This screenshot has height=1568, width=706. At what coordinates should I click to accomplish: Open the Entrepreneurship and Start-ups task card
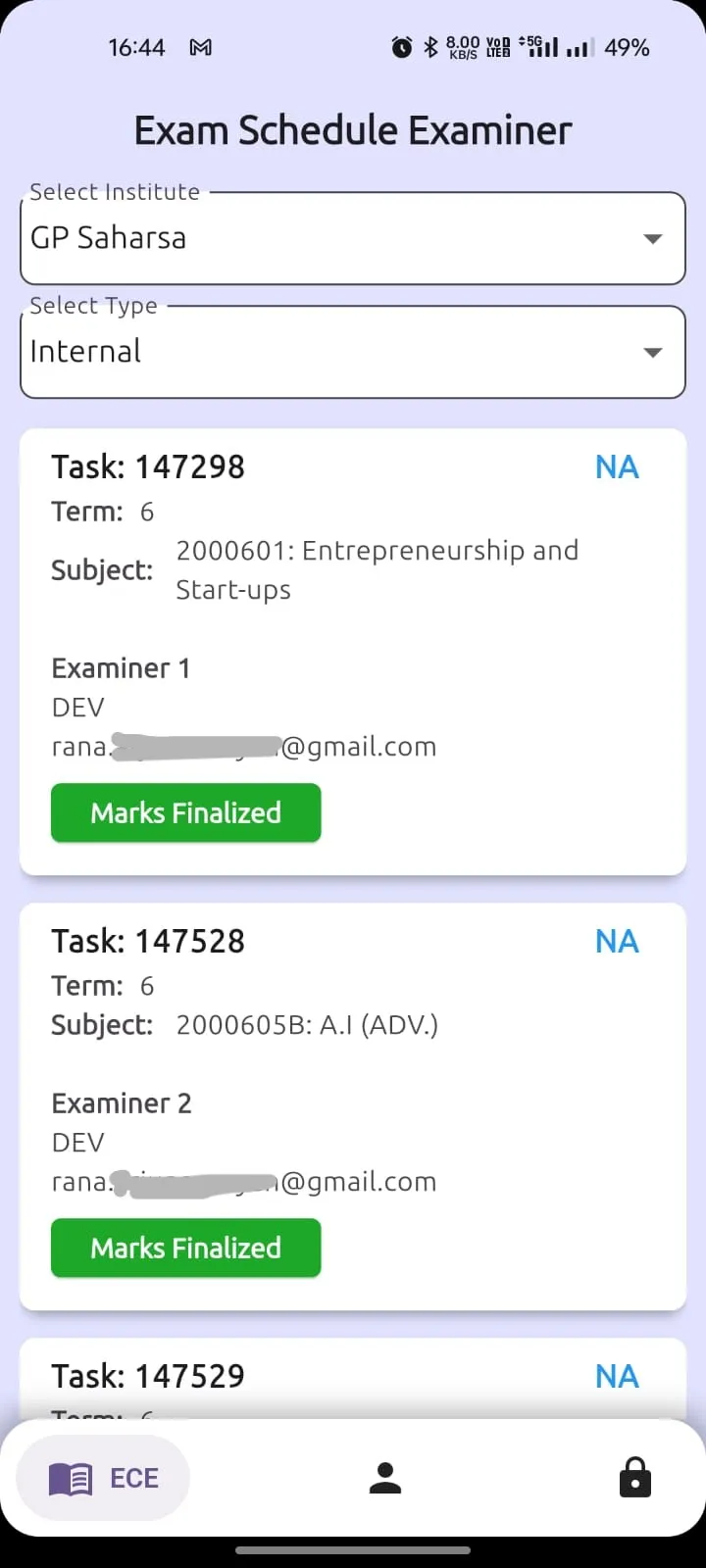coord(353,652)
